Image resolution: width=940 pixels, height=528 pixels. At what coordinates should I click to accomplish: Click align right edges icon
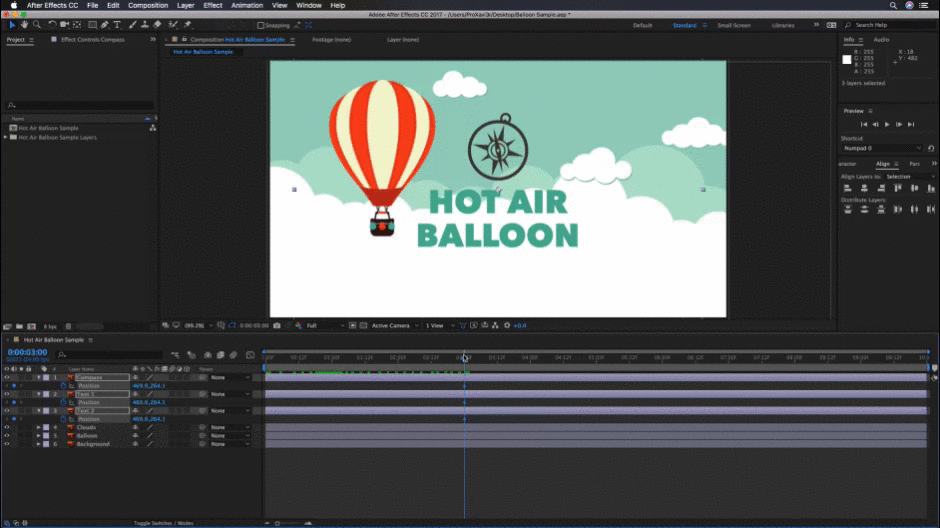click(x=881, y=188)
